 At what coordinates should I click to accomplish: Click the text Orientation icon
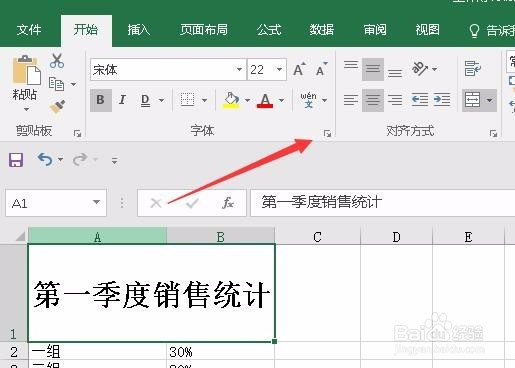click(420, 69)
